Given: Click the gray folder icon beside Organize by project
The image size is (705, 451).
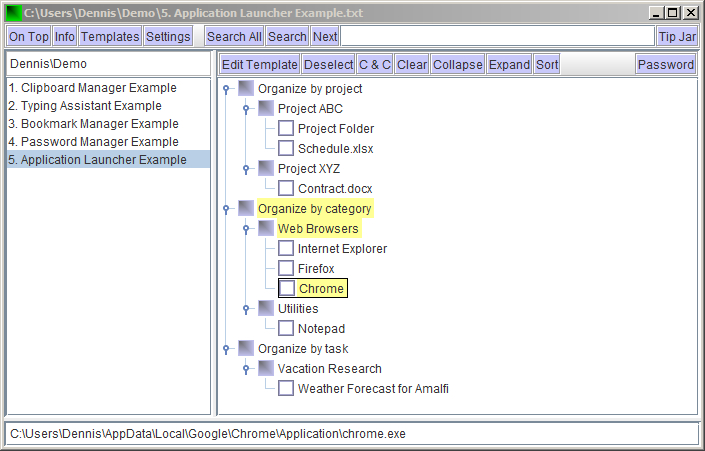Looking at the screenshot, I should tap(246, 88).
